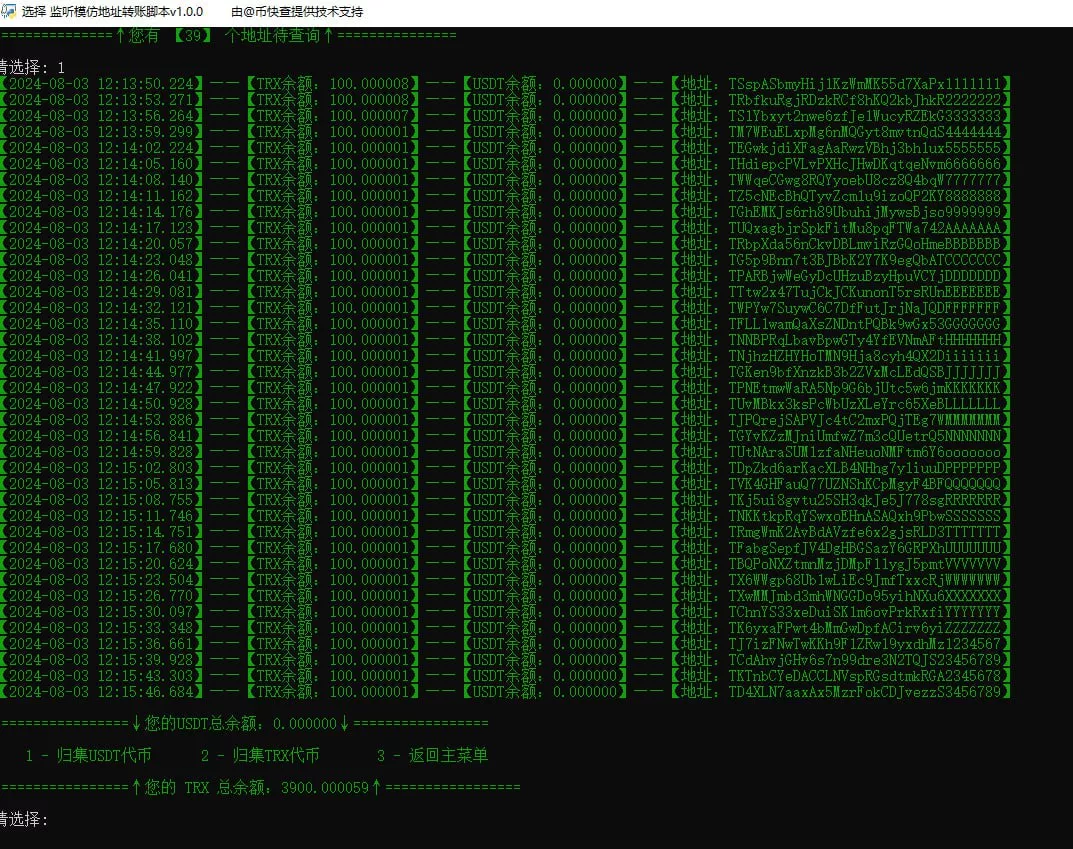
Task: Click the last address ending in S3456789
Action: 864,691
